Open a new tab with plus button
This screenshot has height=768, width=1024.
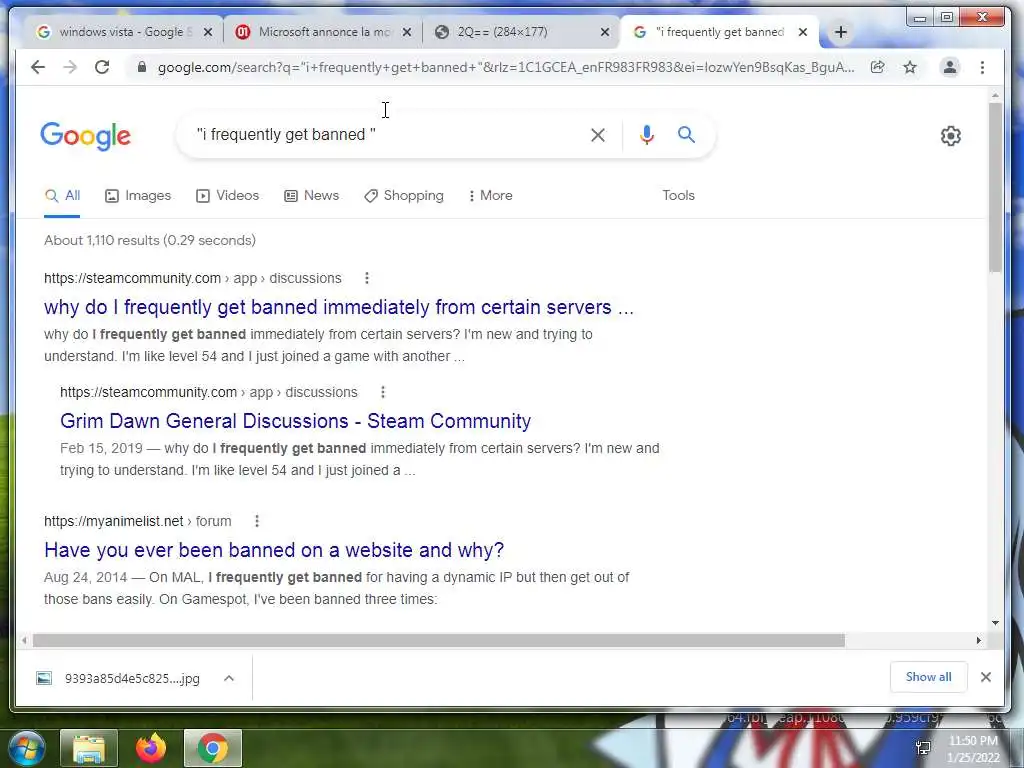point(840,32)
